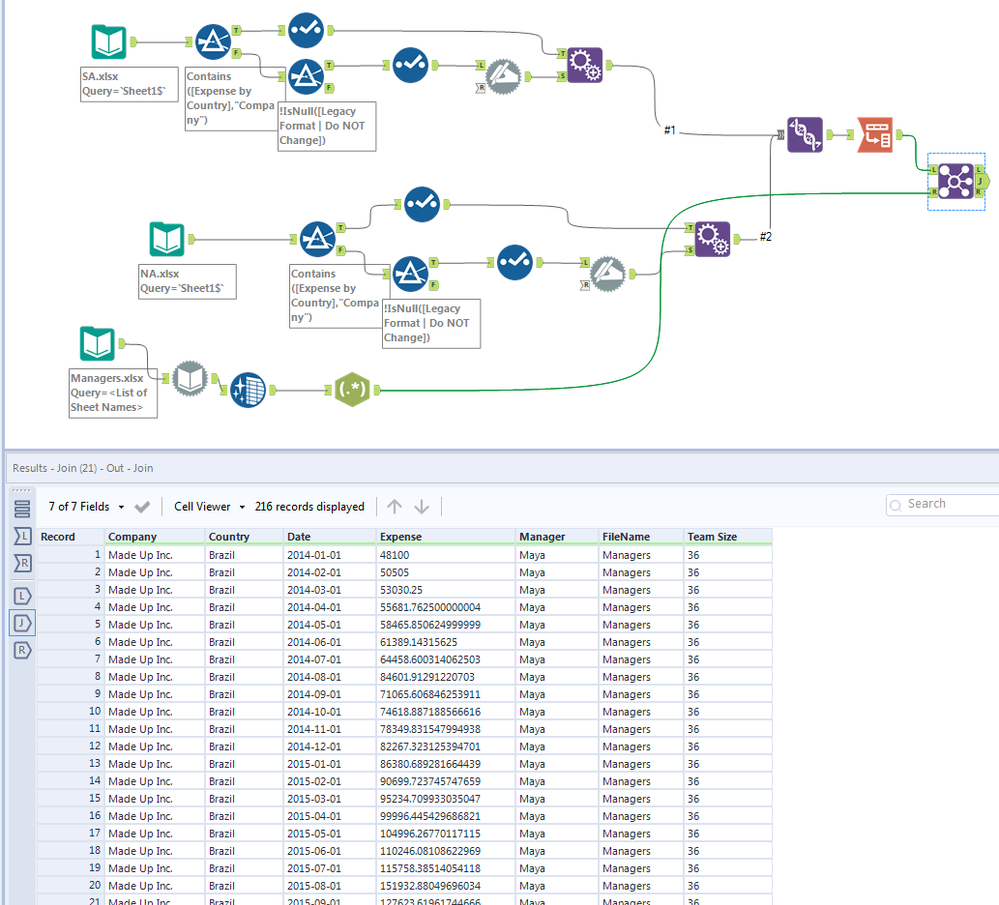The height and width of the screenshot is (905, 999).
Task: View the R input data in Results
Action: [x=22, y=563]
